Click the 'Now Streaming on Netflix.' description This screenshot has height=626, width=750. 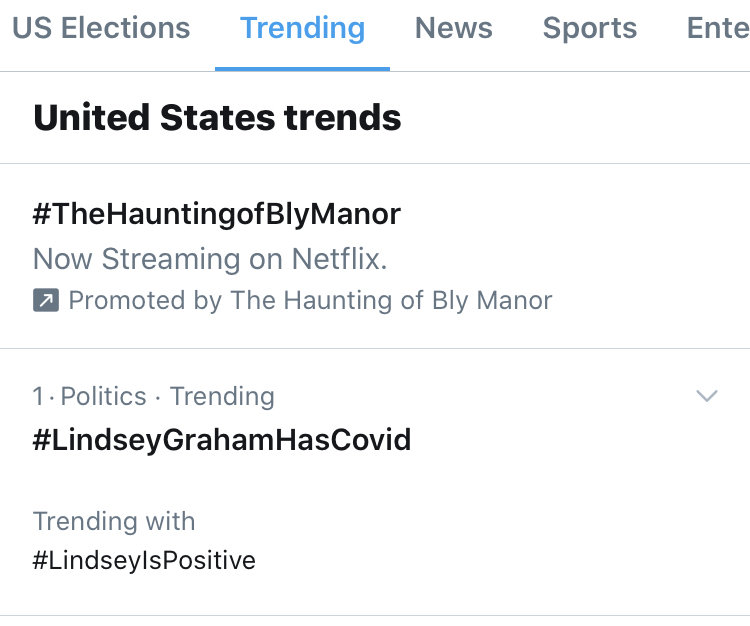pyautogui.click(x=210, y=259)
